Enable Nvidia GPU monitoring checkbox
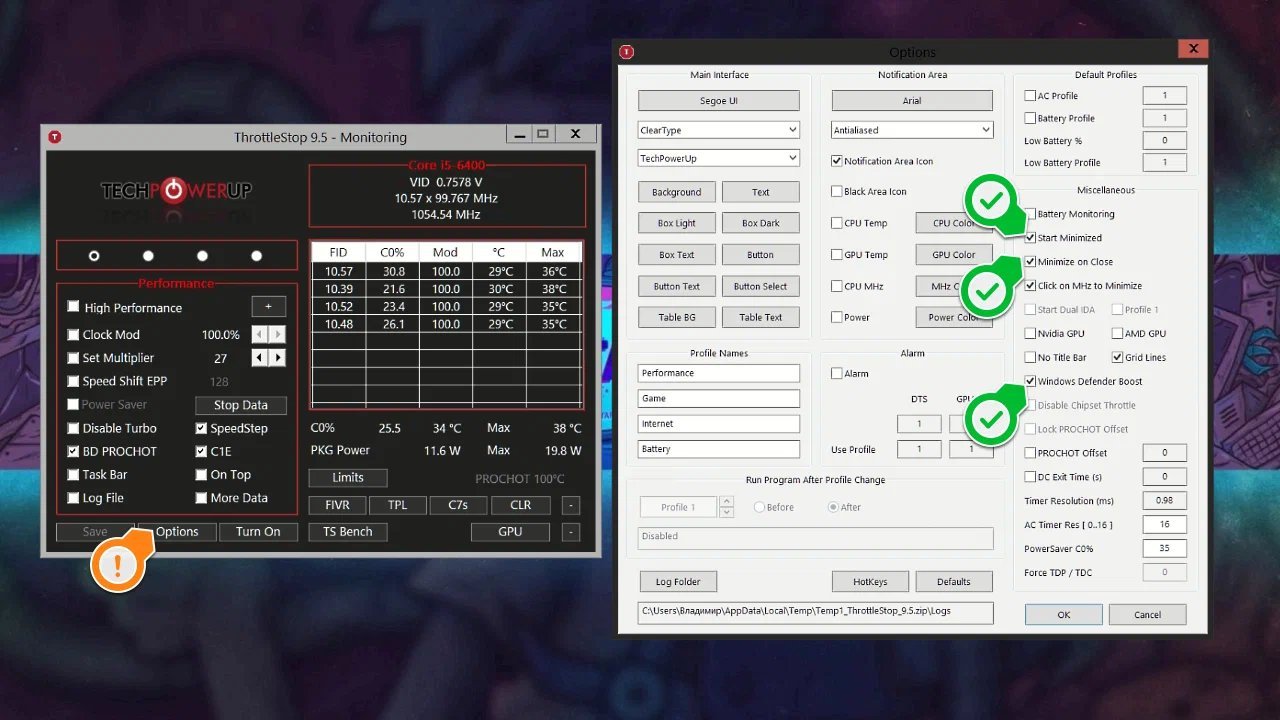Screen dimensions: 1280x720 coord(1031,333)
